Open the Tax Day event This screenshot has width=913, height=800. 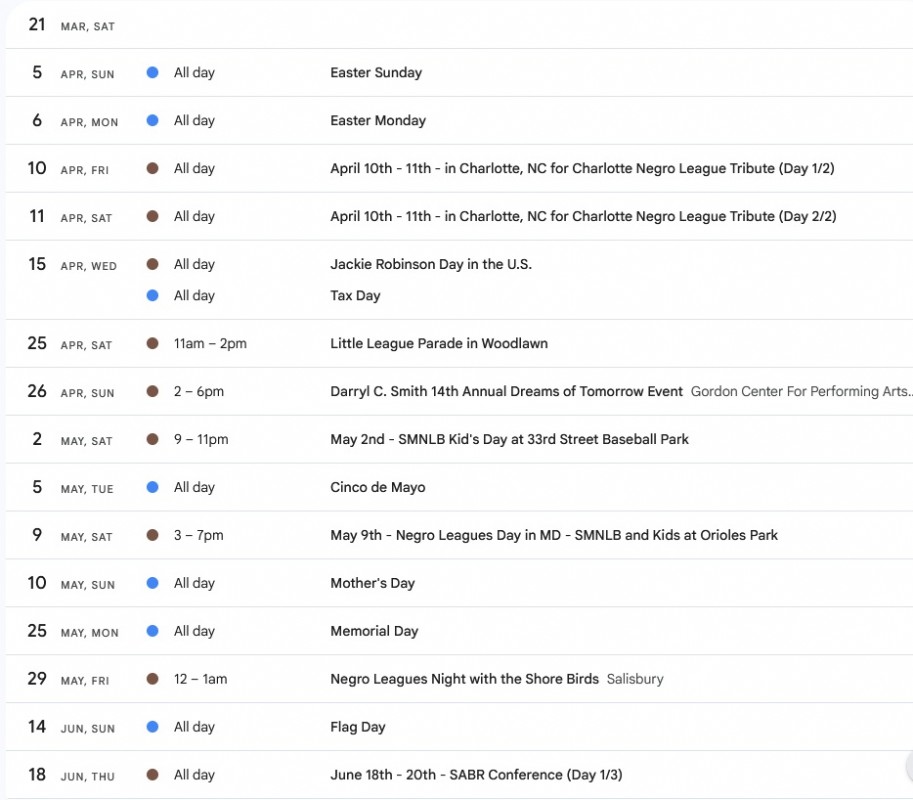point(355,296)
